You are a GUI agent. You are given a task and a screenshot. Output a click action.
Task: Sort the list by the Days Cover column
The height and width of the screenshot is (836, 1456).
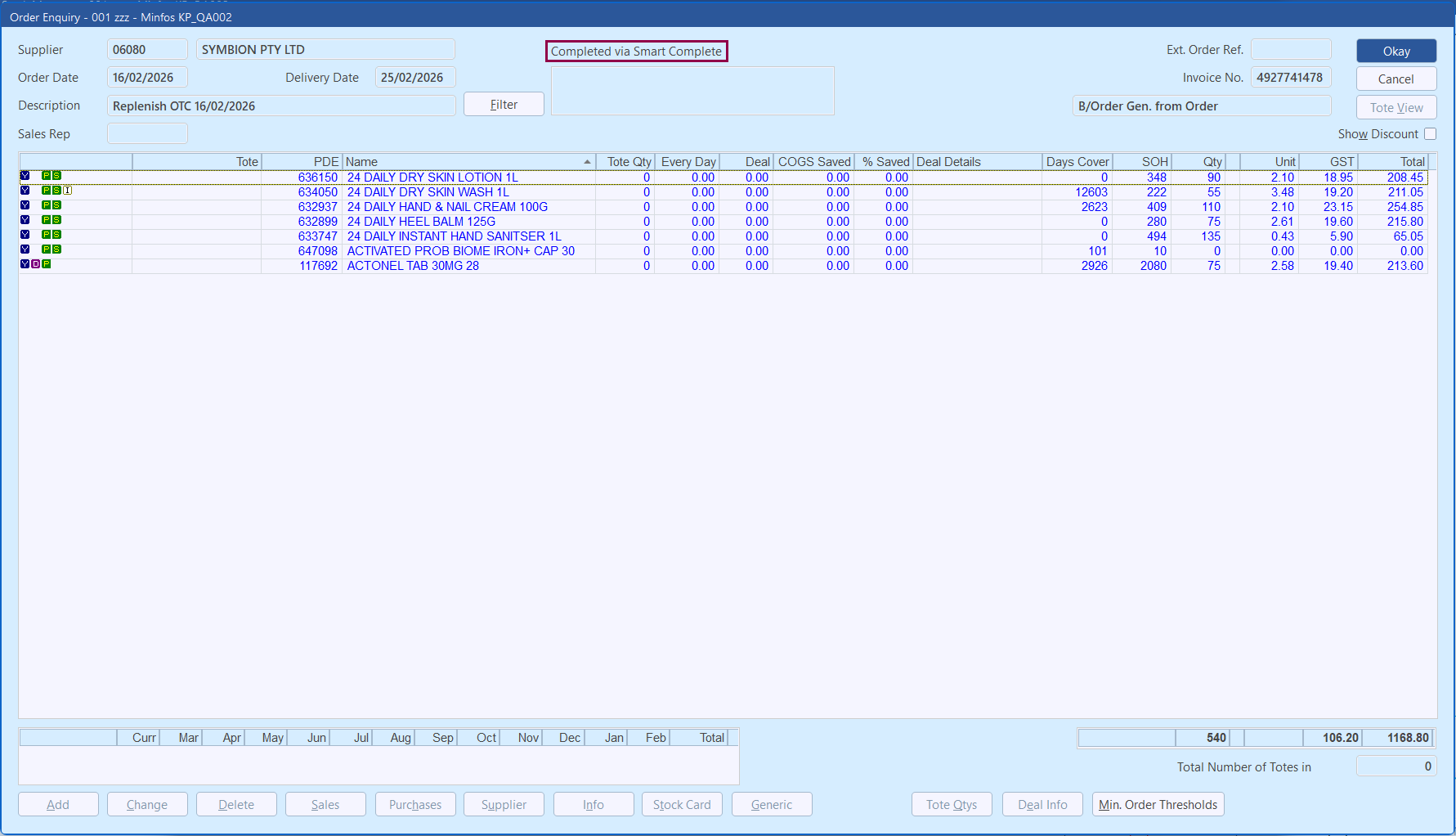1077,162
